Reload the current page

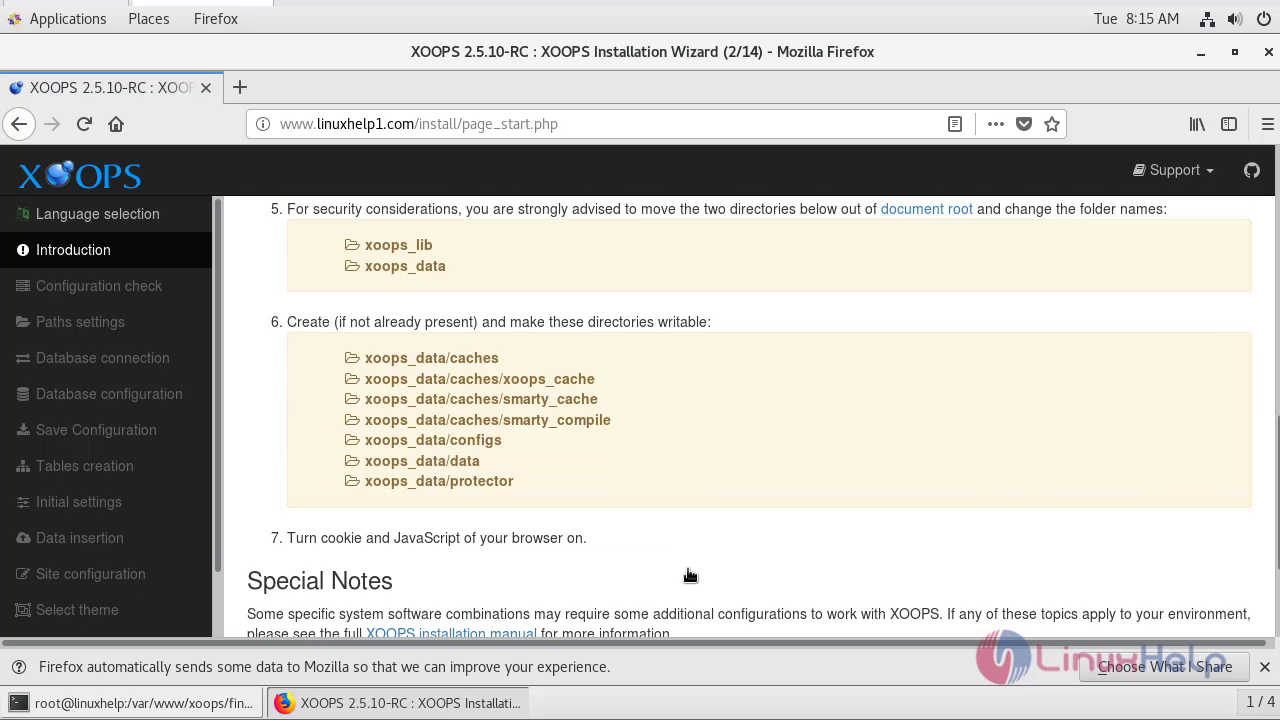pyautogui.click(x=84, y=124)
